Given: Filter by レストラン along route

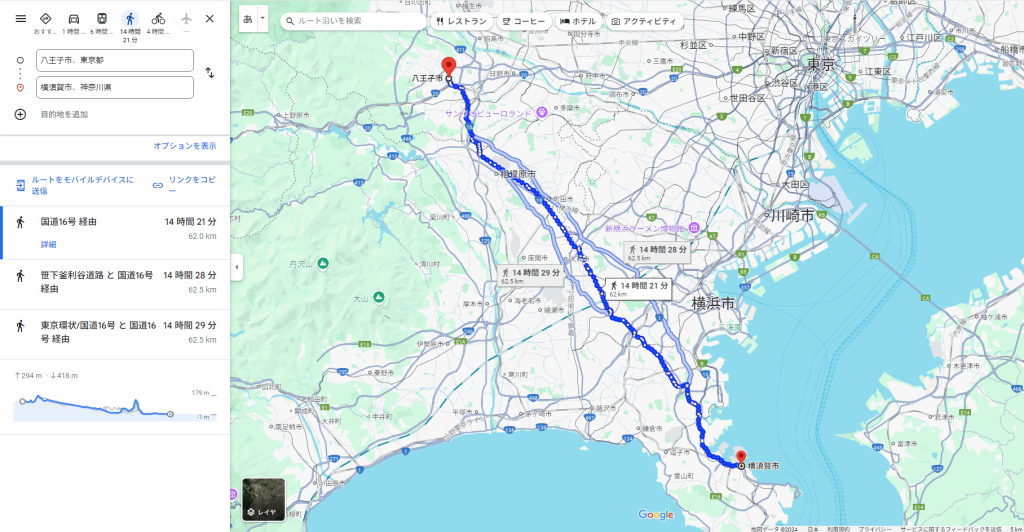Looking at the screenshot, I should [462, 21].
